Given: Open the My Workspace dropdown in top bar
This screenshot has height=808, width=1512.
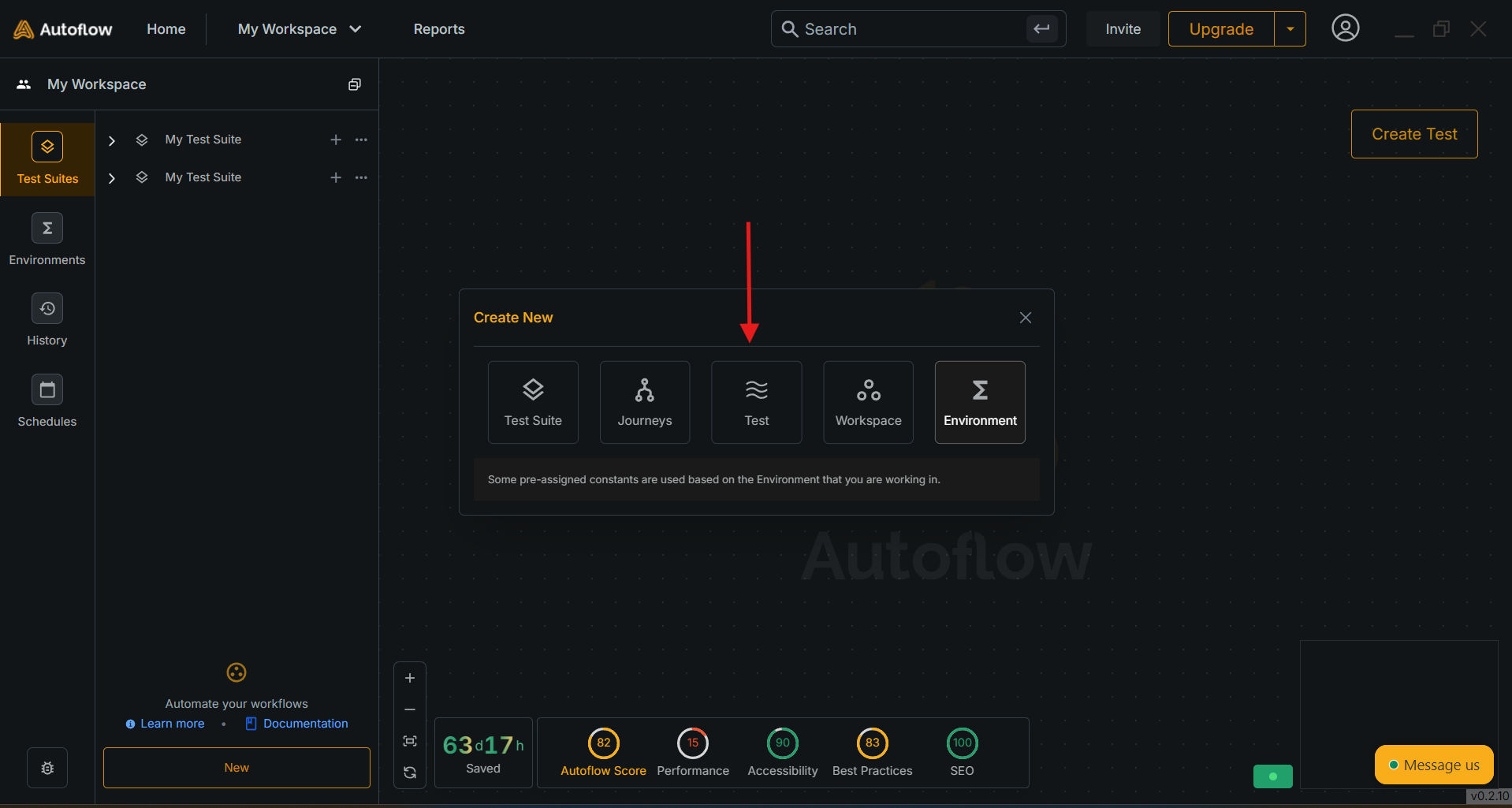Looking at the screenshot, I should pyautogui.click(x=300, y=29).
